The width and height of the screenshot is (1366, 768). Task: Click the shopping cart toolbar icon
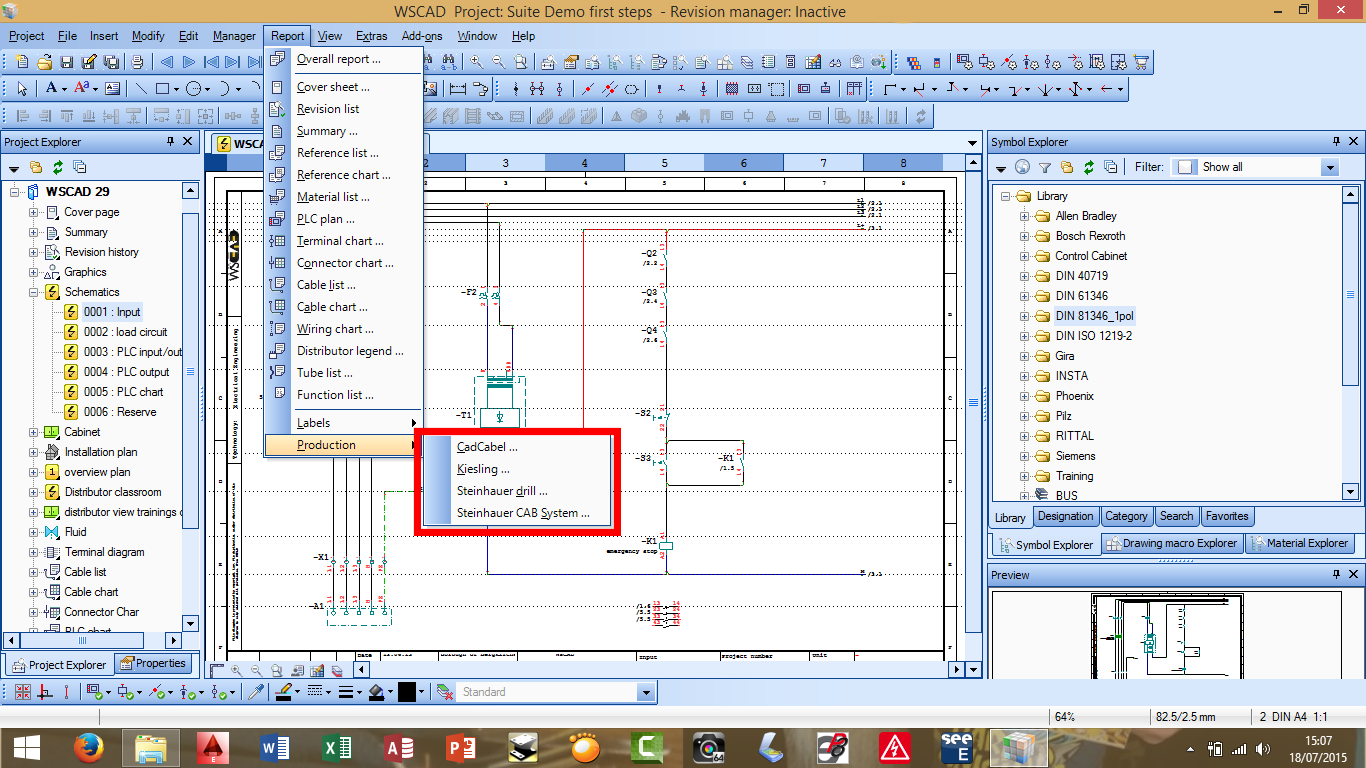(1141, 62)
